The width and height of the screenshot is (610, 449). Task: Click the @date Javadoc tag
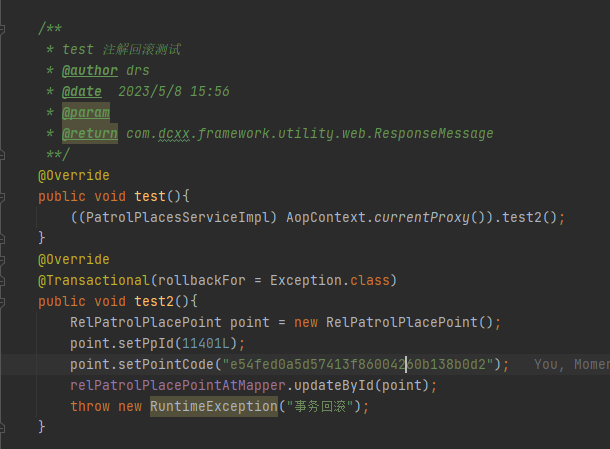coord(82,91)
